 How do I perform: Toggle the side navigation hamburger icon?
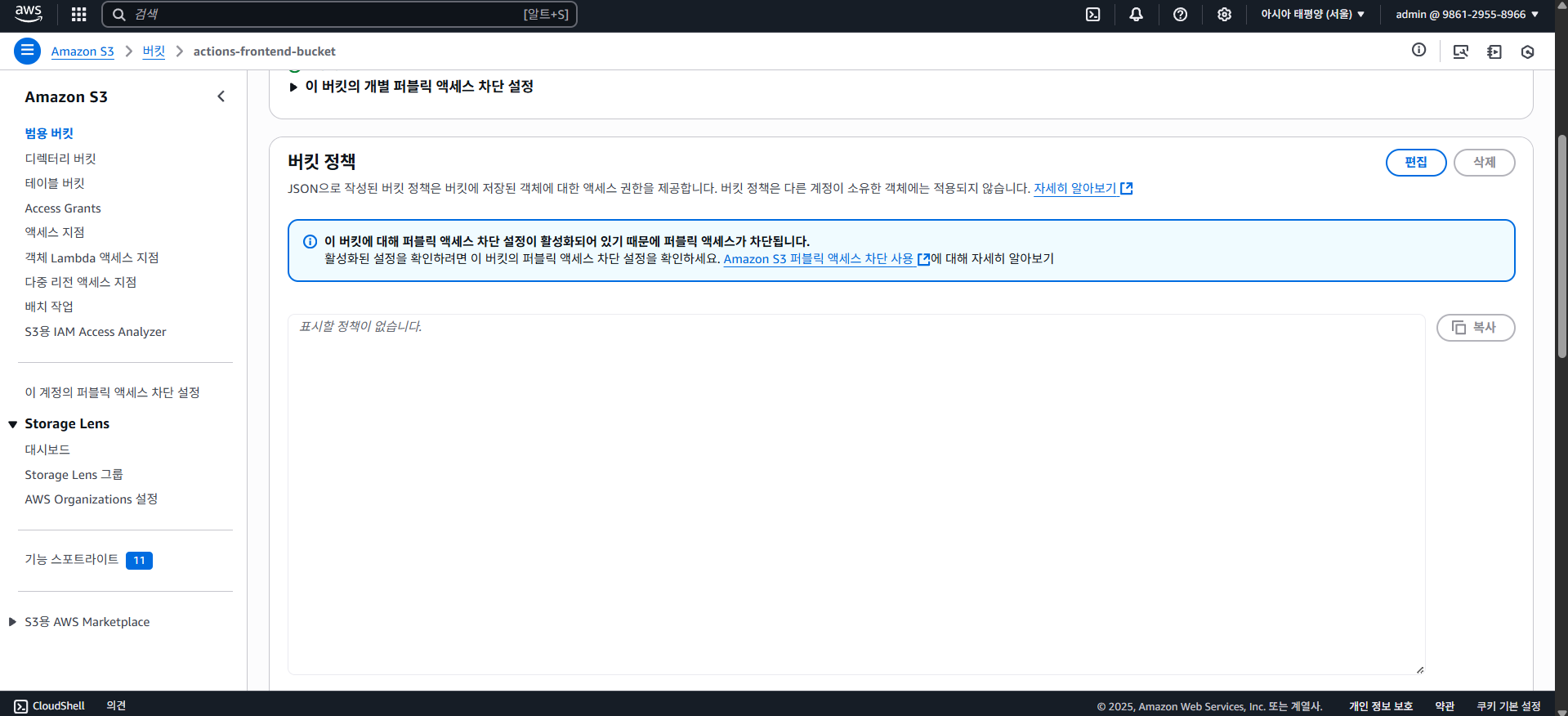(27, 51)
